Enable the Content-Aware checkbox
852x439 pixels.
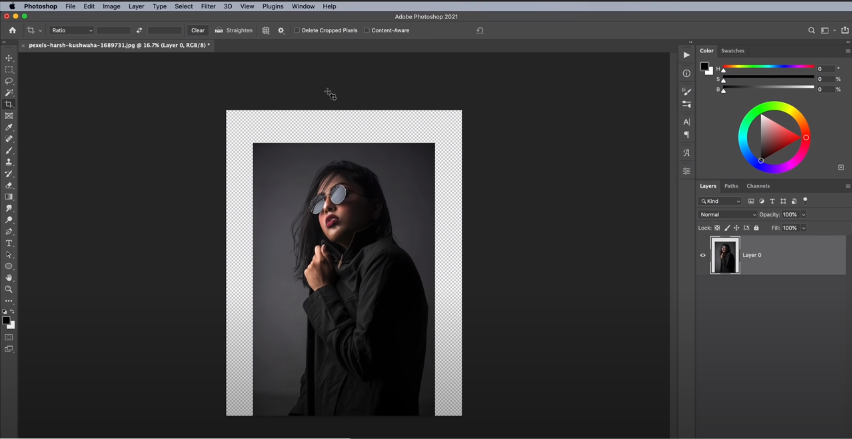(x=368, y=30)
